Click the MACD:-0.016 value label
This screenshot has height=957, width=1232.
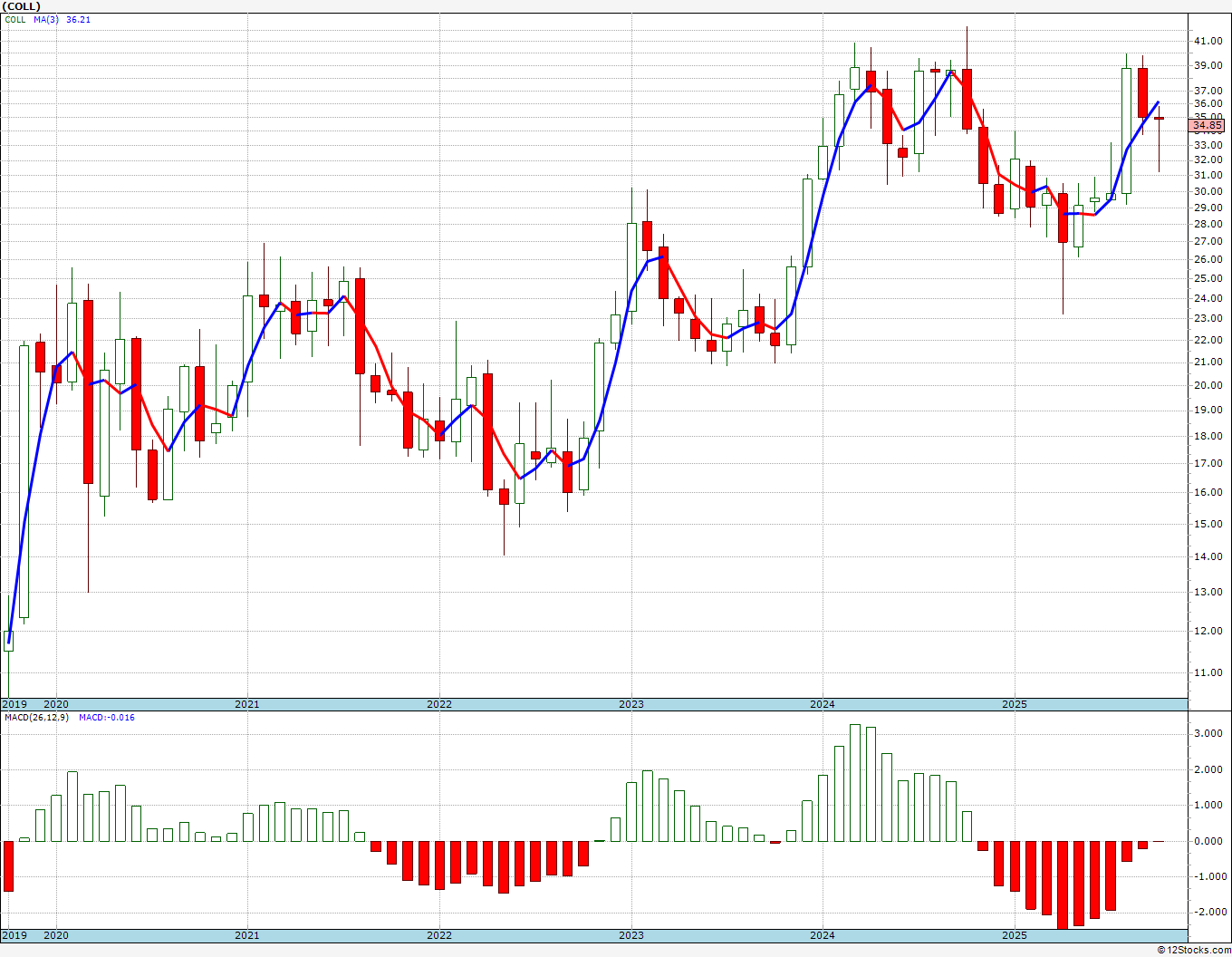click(106, 717)
